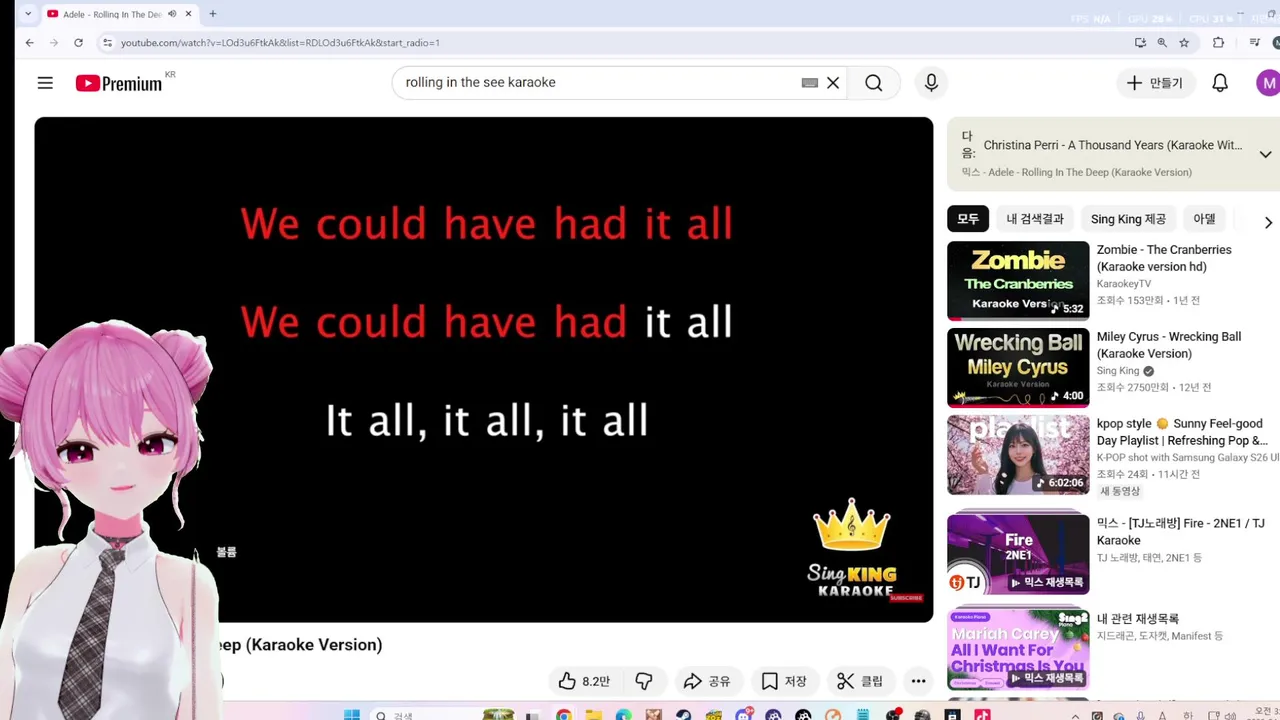Image resolution: width=1280 pixels, height=720 pixels.
Task: Close the Adele - Rolling In The Deep tab
Action: click(188, 14)
